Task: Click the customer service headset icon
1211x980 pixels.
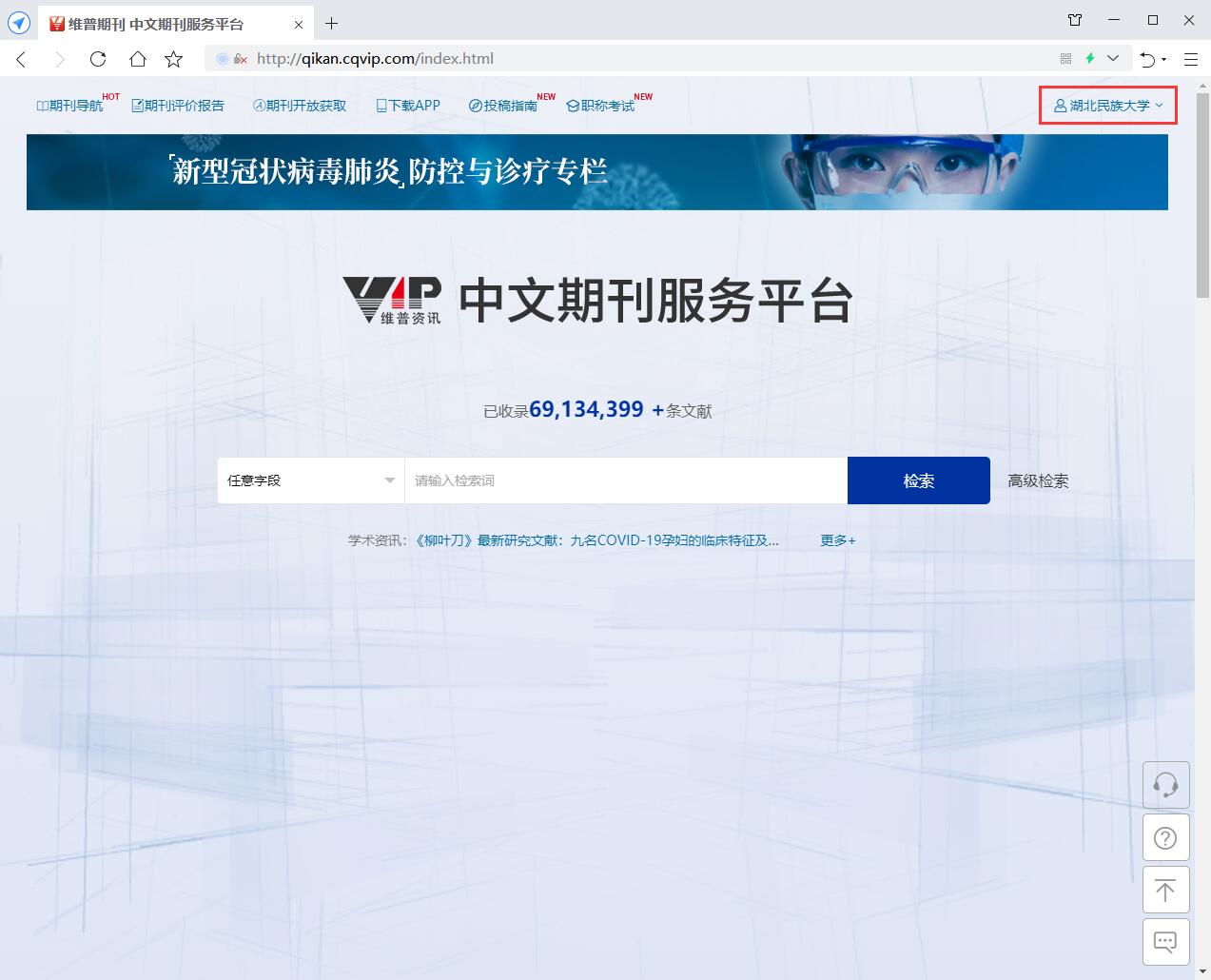Action: point(1165,785)
